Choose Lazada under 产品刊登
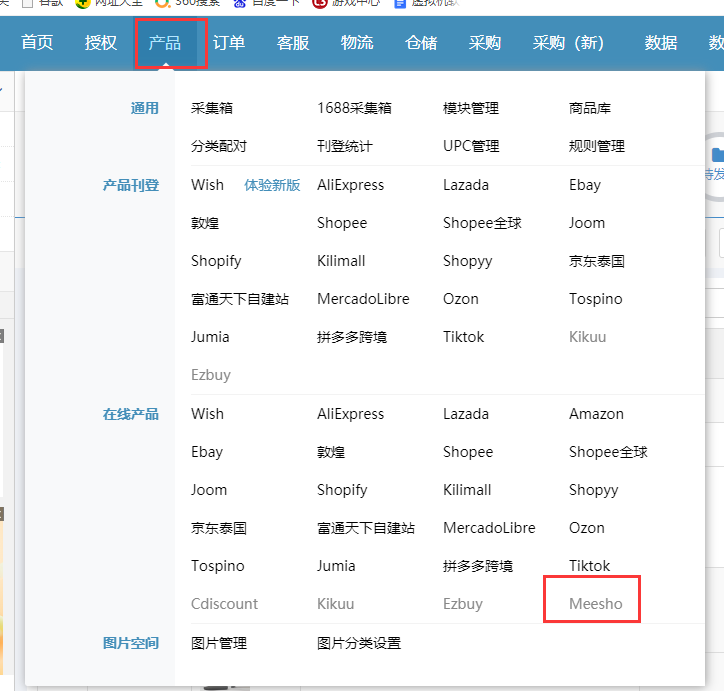Image resolution: width=724 pixels, height=691 pixels. click(466, 185)
